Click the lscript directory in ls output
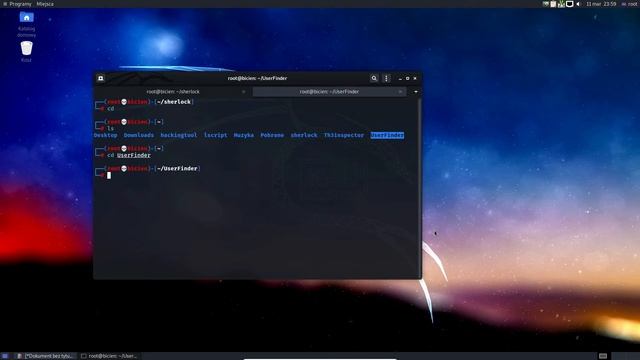 [216, 135]
